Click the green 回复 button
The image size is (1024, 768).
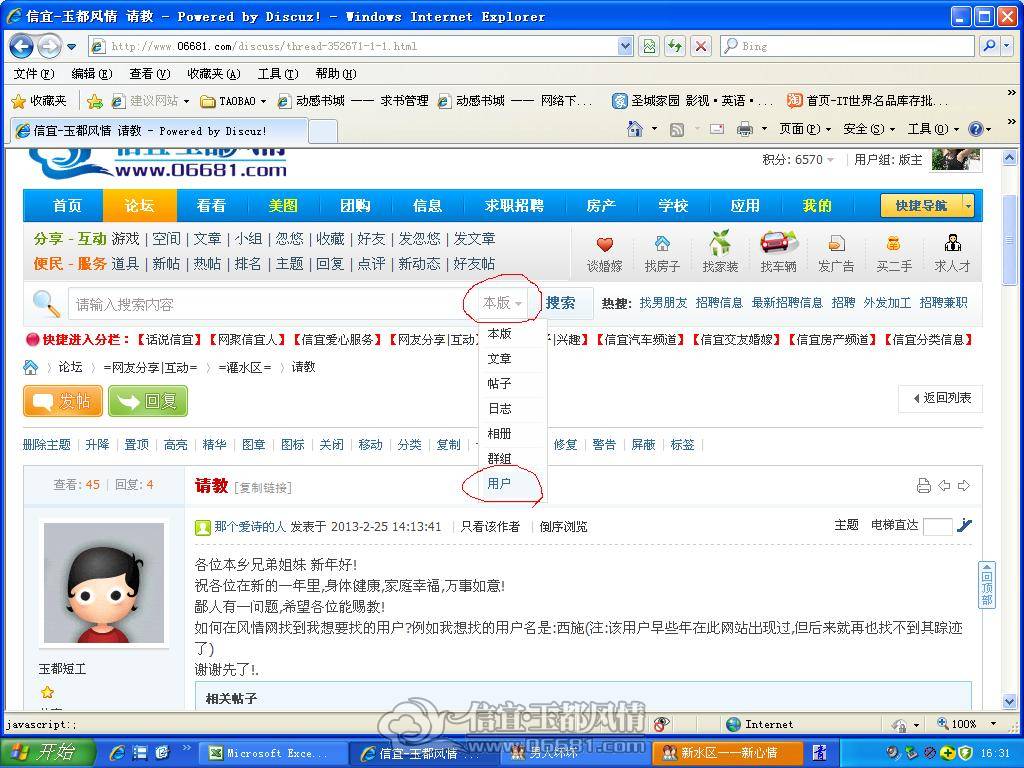(x=148, y=401)
